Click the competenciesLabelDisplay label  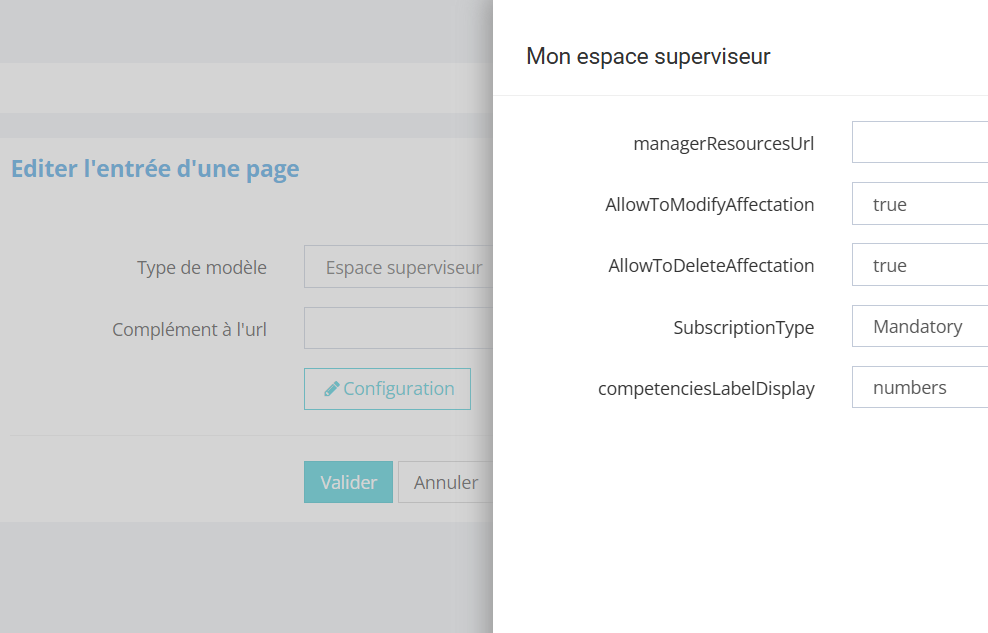point(706,388)
